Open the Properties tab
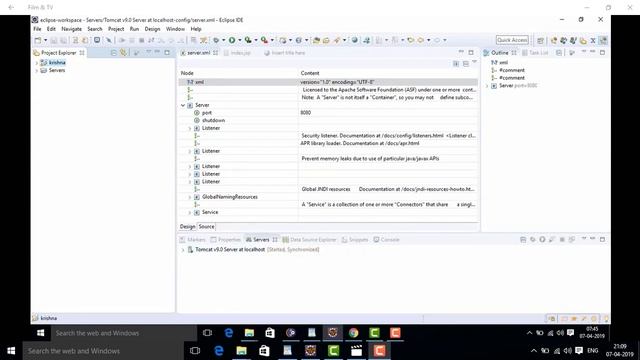The image size is (640, 360). click(x=226, y=240)
